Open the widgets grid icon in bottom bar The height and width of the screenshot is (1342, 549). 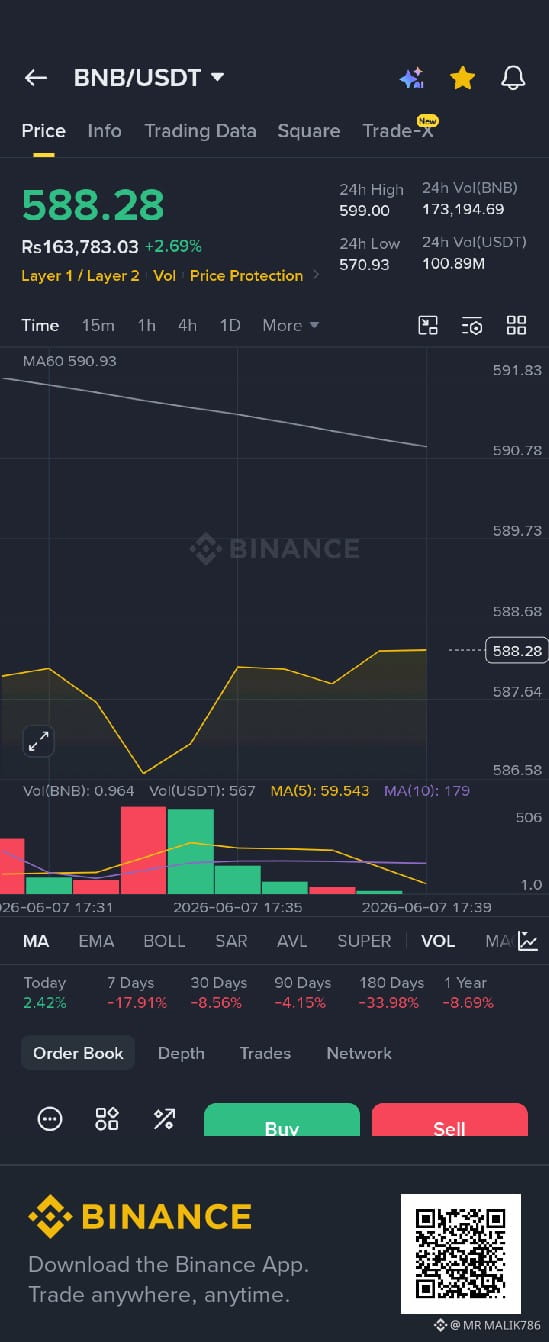click(107, 1119)
